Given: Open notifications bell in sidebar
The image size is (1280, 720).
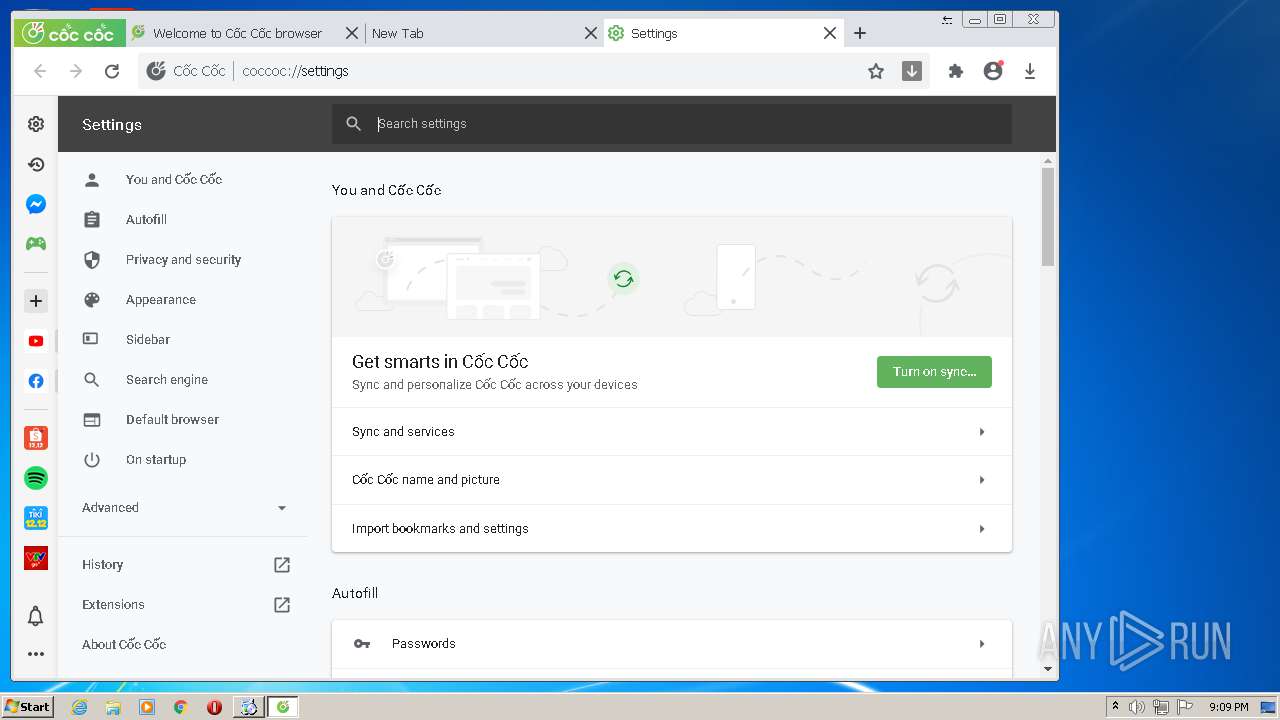Looking at the screenshot, I should click(x=36, y=616).
